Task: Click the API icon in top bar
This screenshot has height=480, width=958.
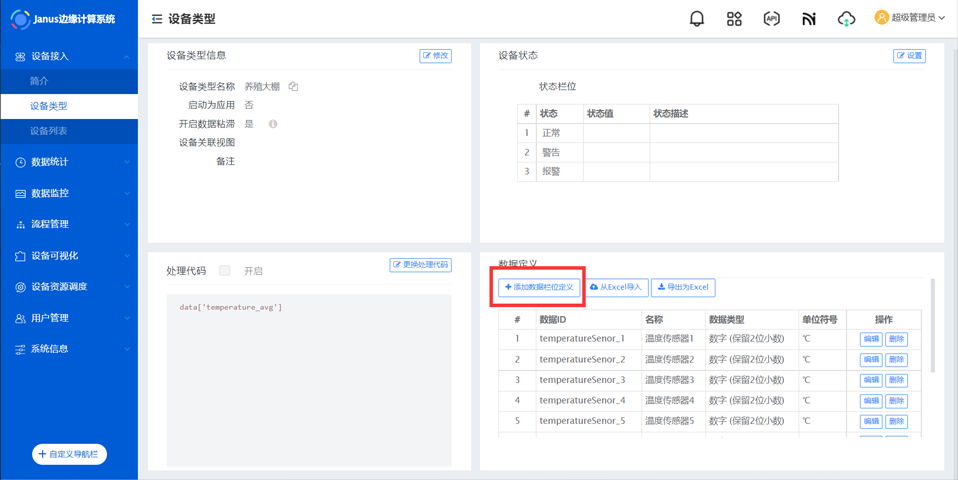Action: [771, 18]
